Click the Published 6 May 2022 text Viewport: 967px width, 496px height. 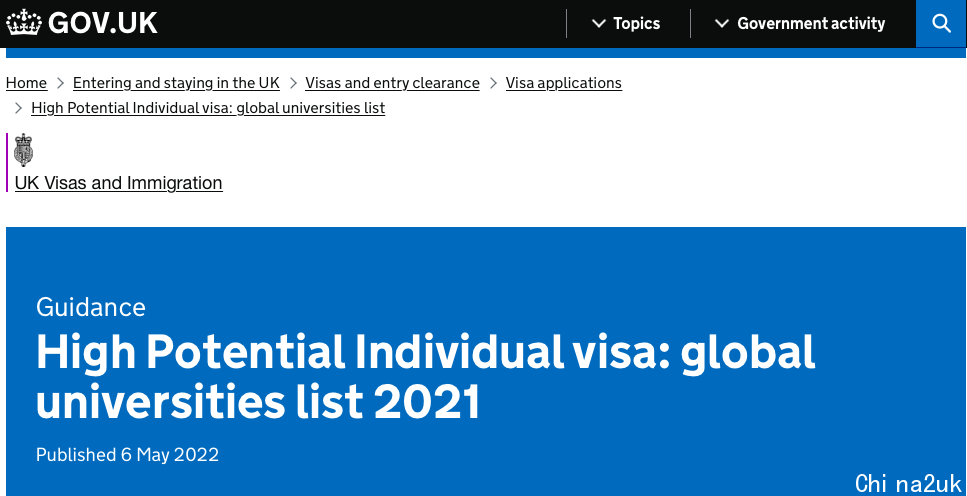pyautogui.click(x=128, y=455)
